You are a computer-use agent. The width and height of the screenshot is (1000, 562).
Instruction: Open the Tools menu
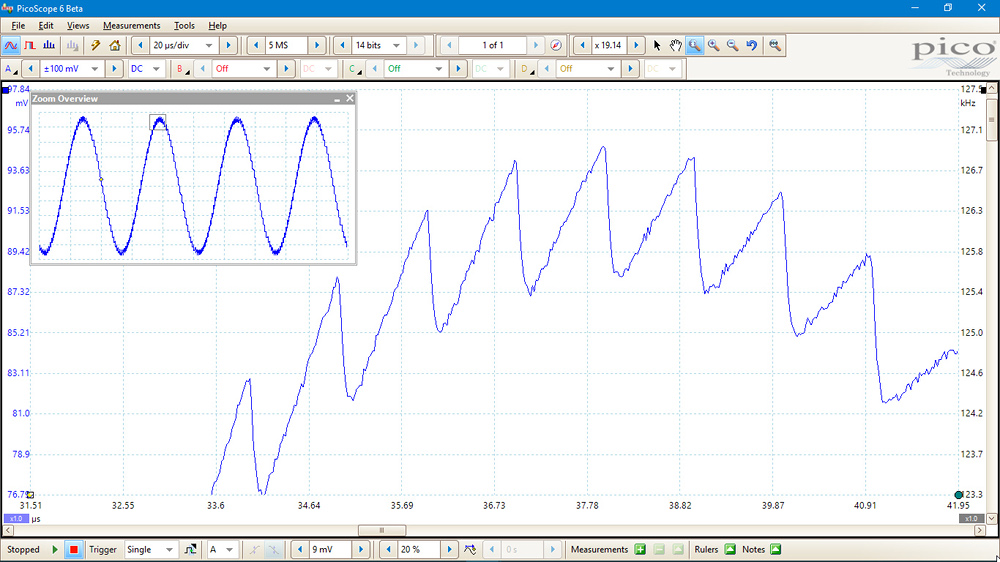point(184,26)
